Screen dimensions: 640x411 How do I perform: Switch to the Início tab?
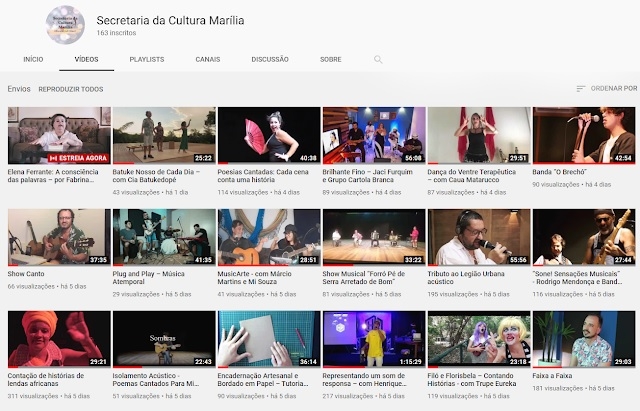(x=33, y=60)
